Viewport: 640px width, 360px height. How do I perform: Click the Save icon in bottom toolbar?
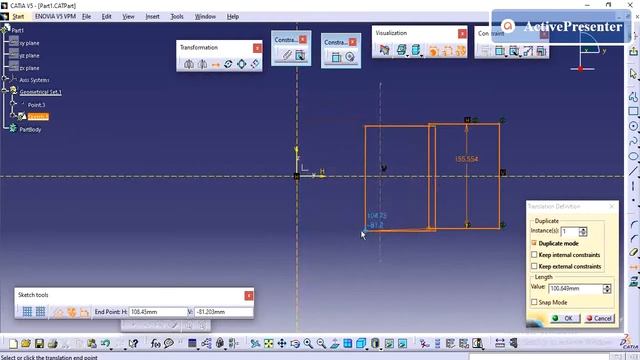tap(39, 344)
